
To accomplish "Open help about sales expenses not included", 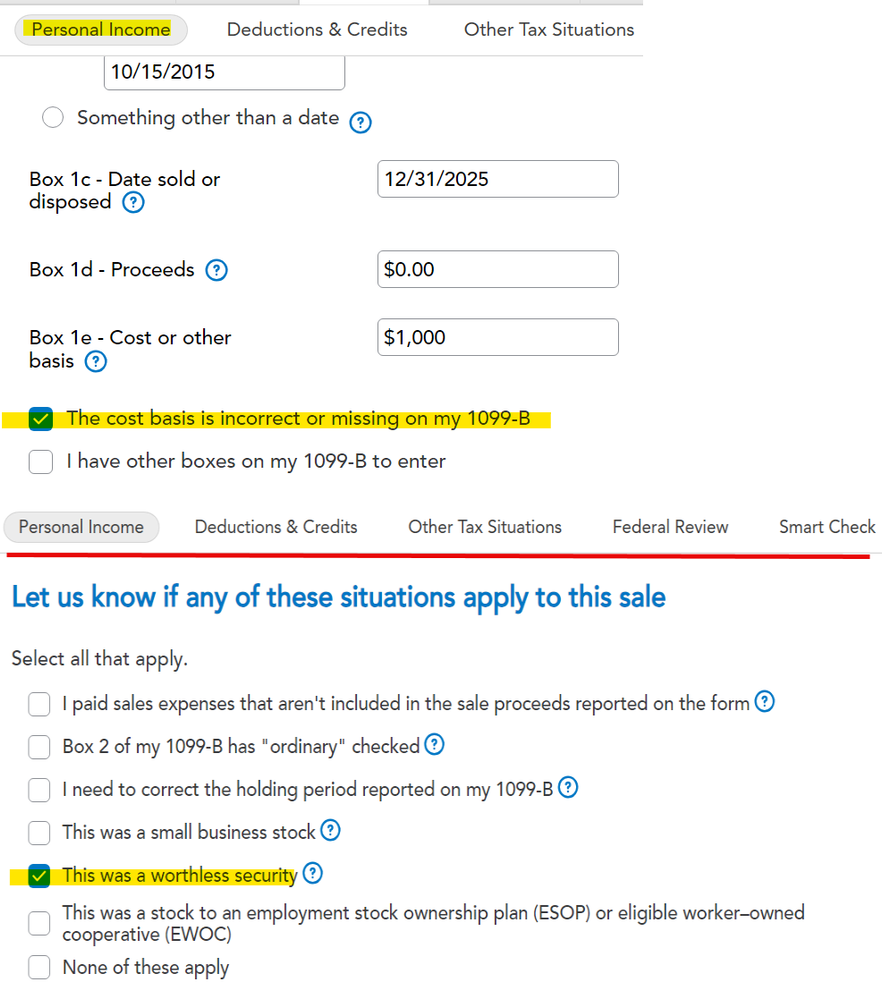I will tap(765, 702).
